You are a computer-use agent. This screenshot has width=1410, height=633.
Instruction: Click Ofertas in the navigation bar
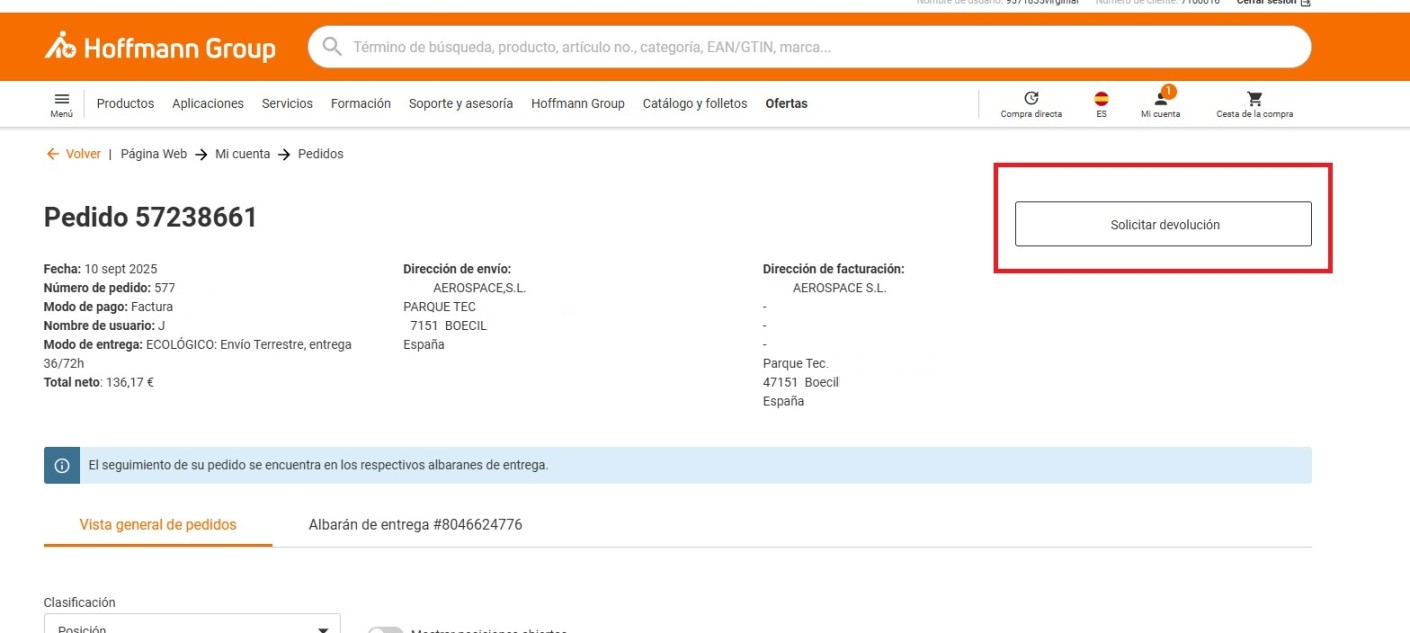(x=786, y=103)
